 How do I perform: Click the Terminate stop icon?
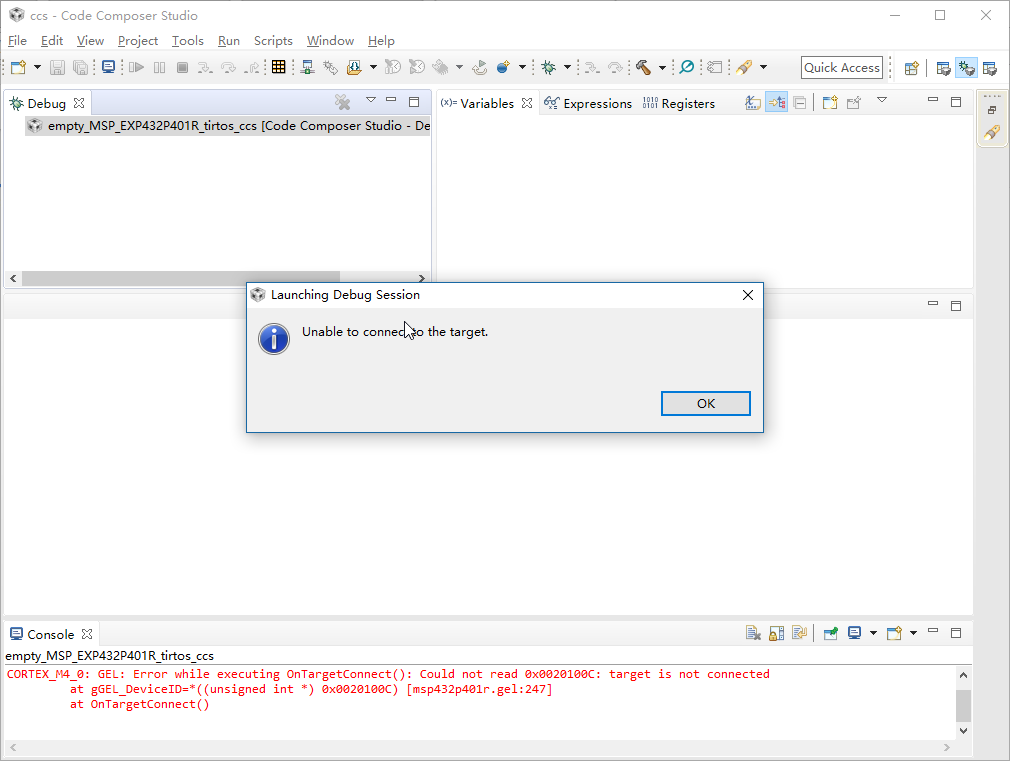coord(182,67)
